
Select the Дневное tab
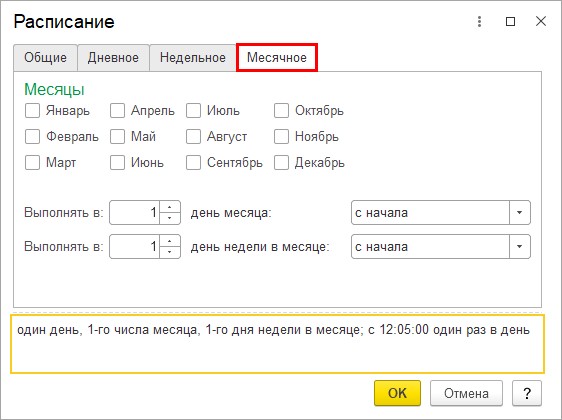(113, 58)
